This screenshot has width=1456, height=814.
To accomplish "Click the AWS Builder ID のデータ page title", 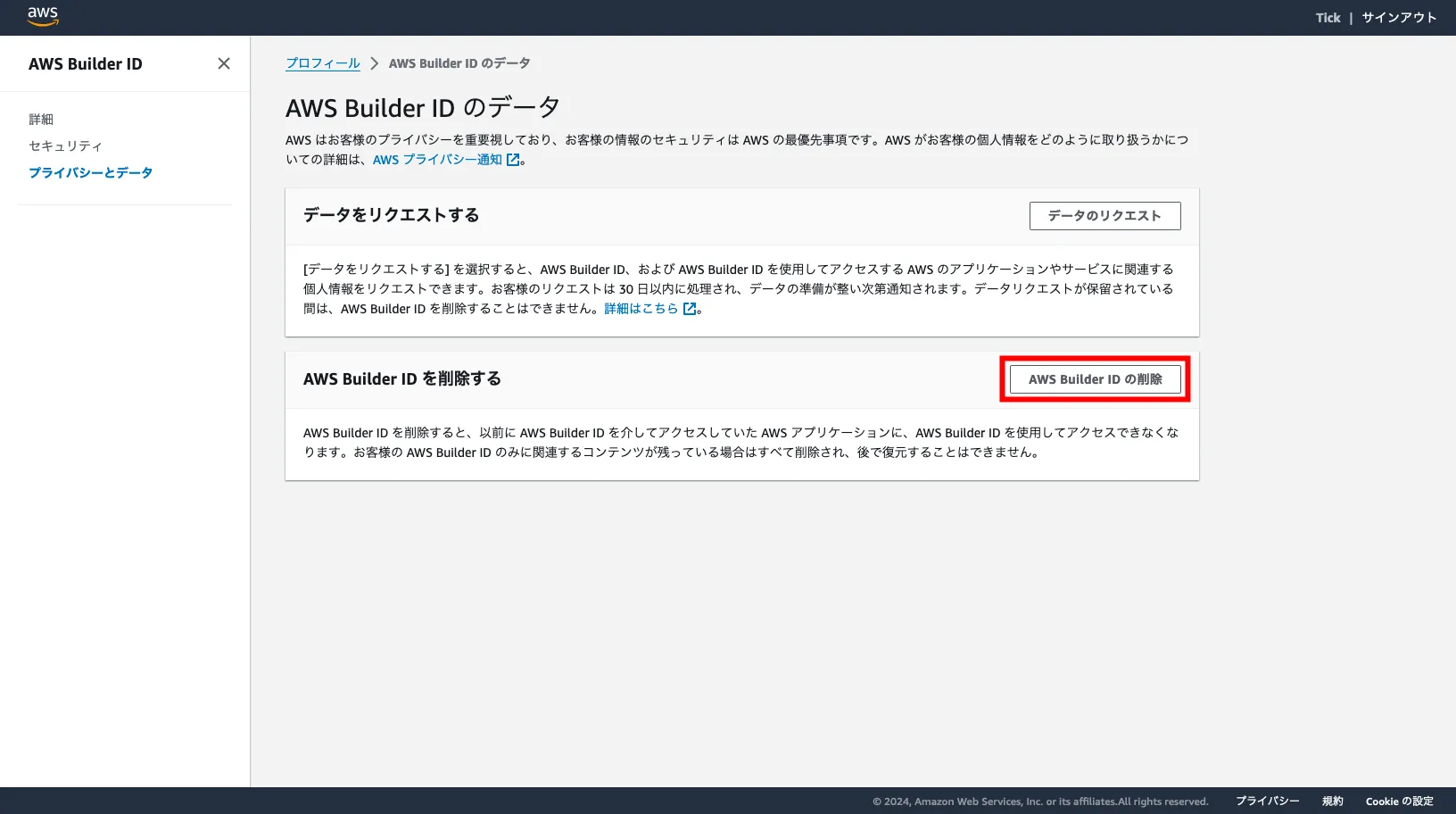I will click(423, 108).
